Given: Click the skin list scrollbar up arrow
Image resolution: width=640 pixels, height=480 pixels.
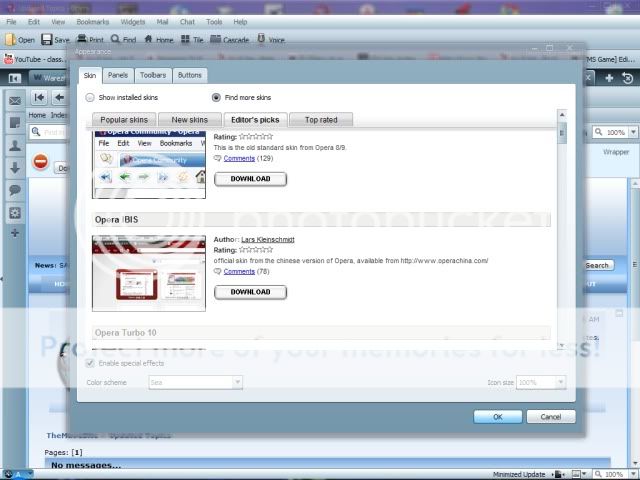Looking at the screenshot, I should click(x=562, y=115).
